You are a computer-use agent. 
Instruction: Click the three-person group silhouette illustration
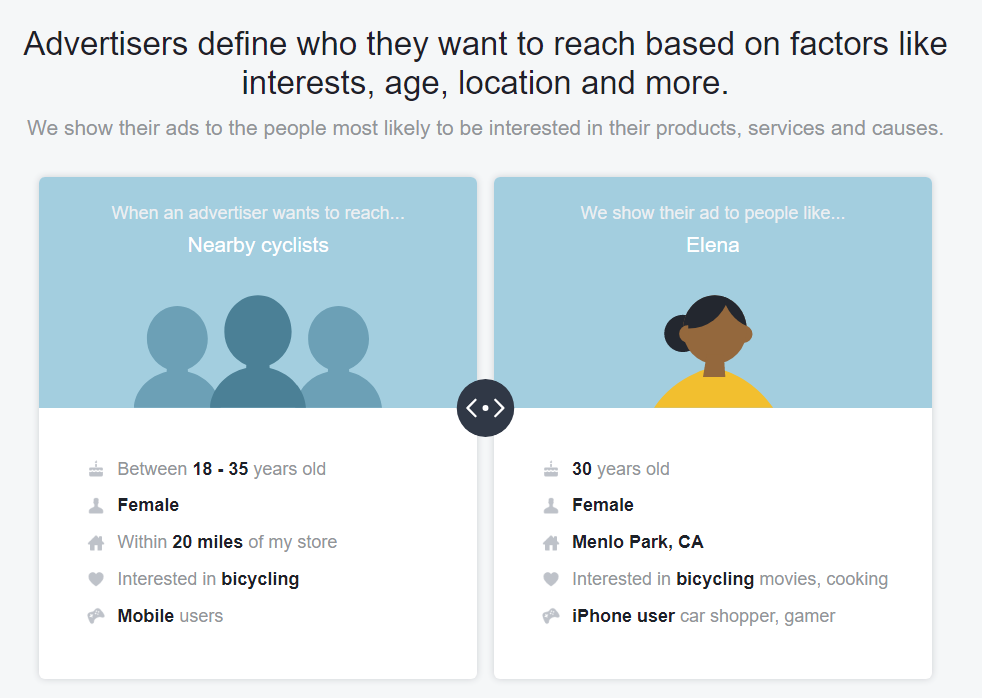pos(258,353)
